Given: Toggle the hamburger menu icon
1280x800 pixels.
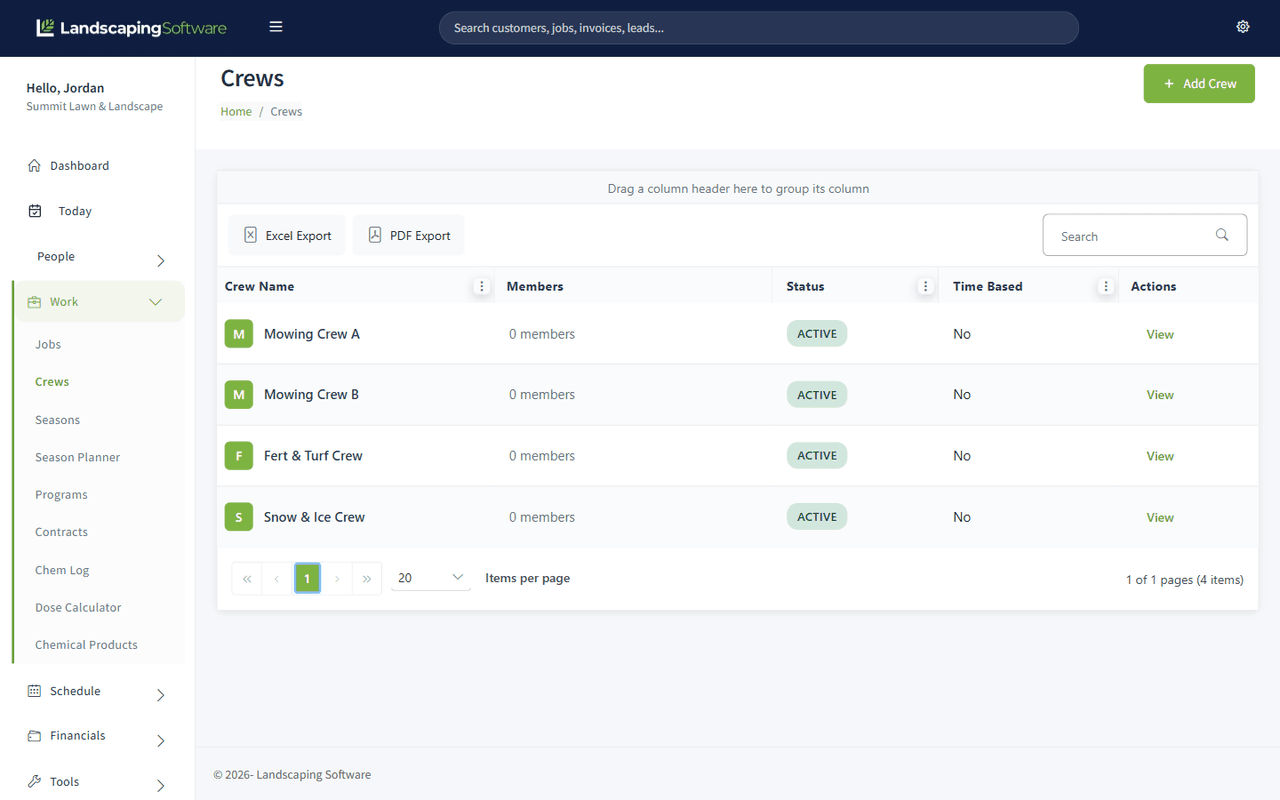Looking at the screenshot, I should point(276,27).
